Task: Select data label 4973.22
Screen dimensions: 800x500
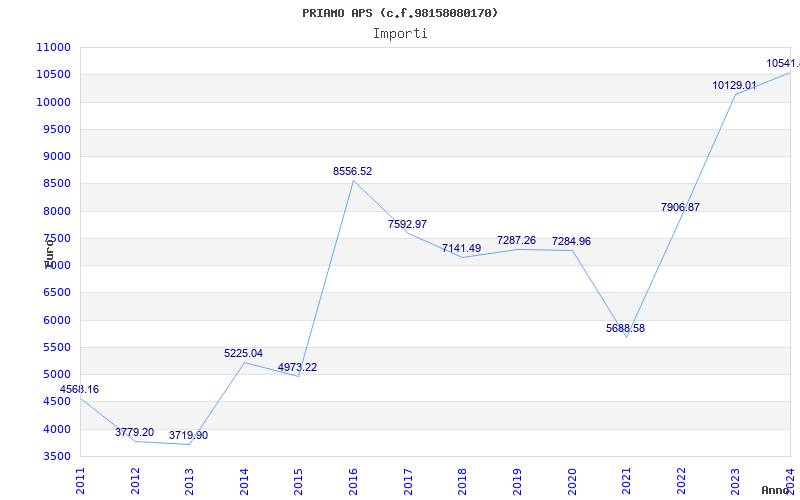Action: tap(297, 367)
